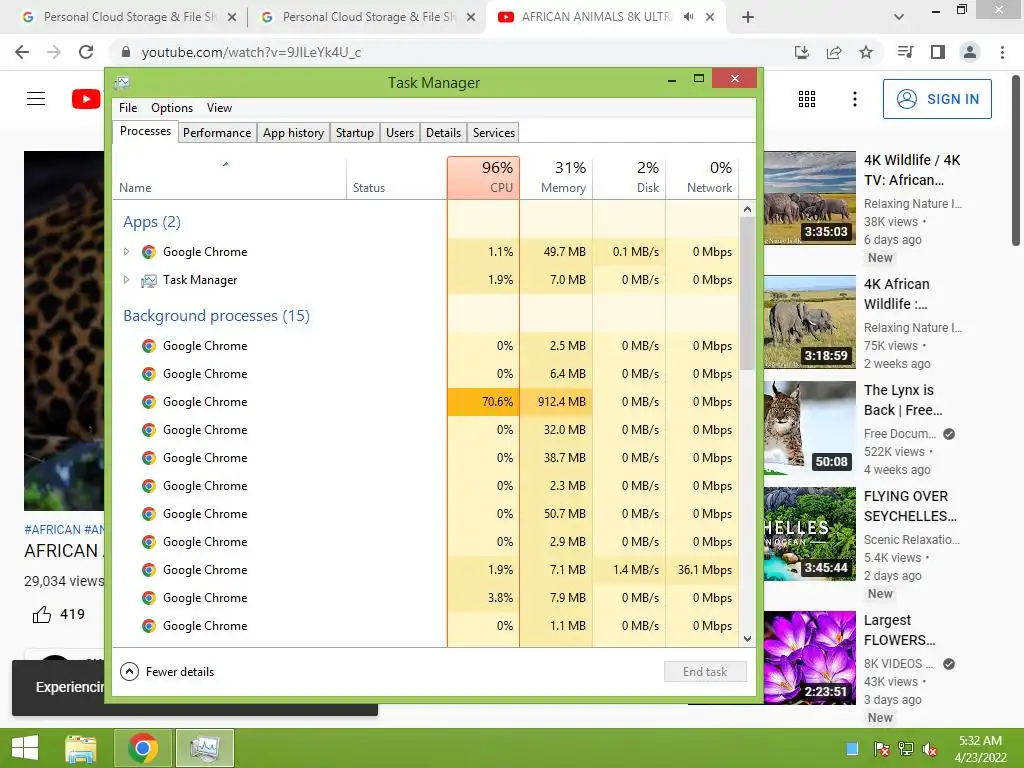The height and width of the screenshot is (768, 1024).
Task: Select the Chrome process using 36.1 Mbps network
Action: point(426,569)
